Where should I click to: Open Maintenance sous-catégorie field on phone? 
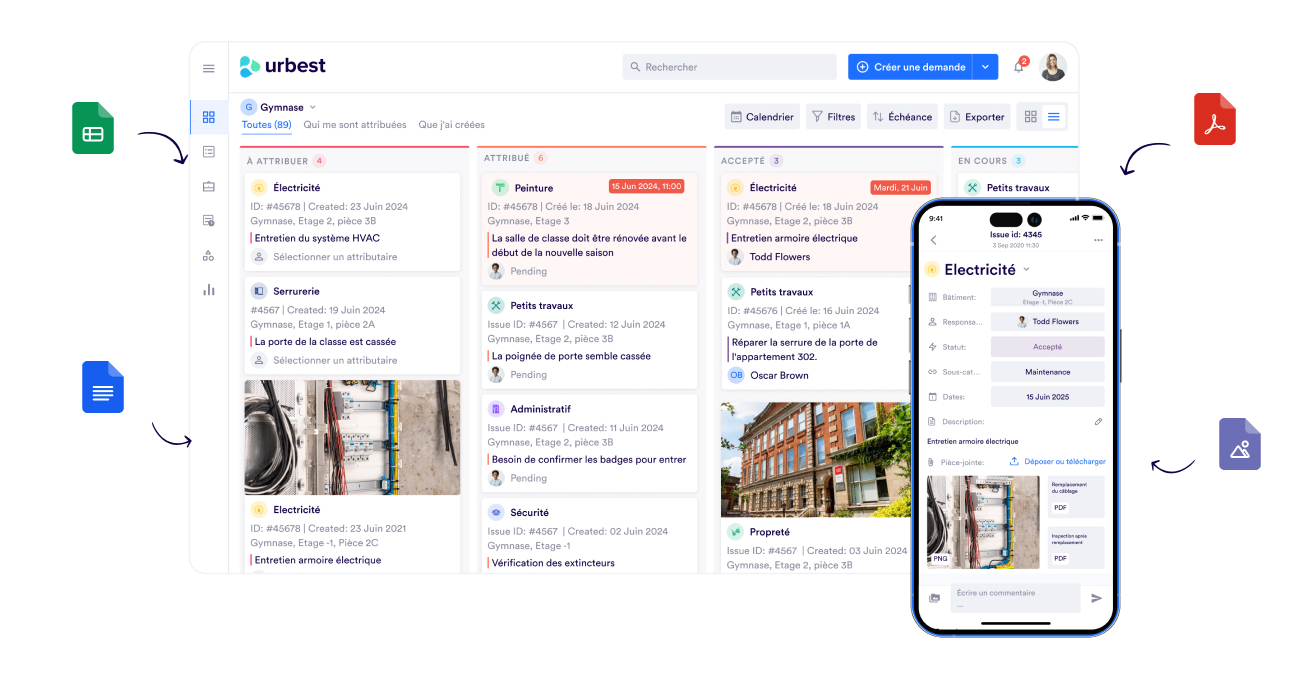tap(1047, 372)
